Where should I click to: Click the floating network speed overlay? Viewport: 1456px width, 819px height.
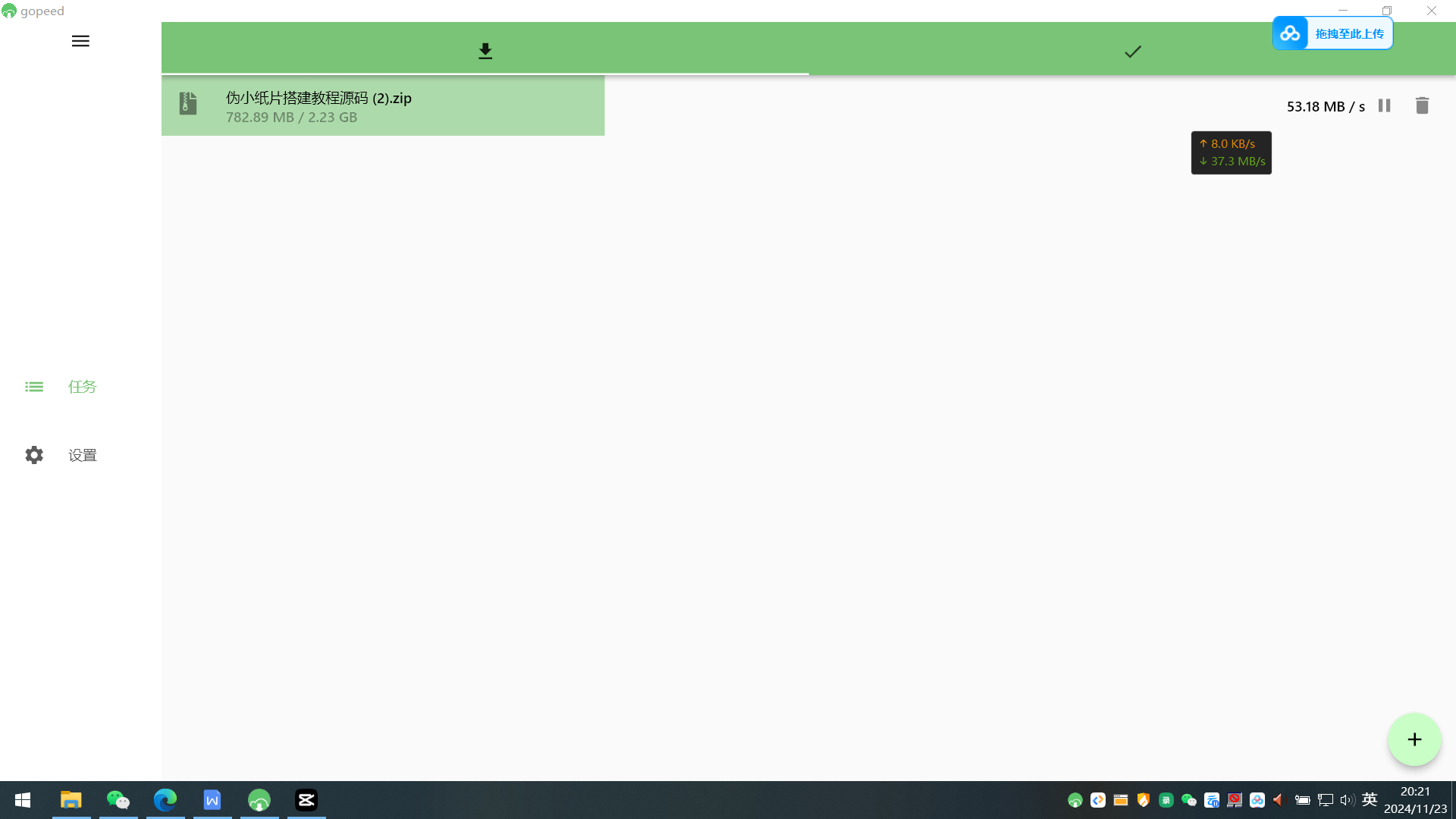[1231, 152]
